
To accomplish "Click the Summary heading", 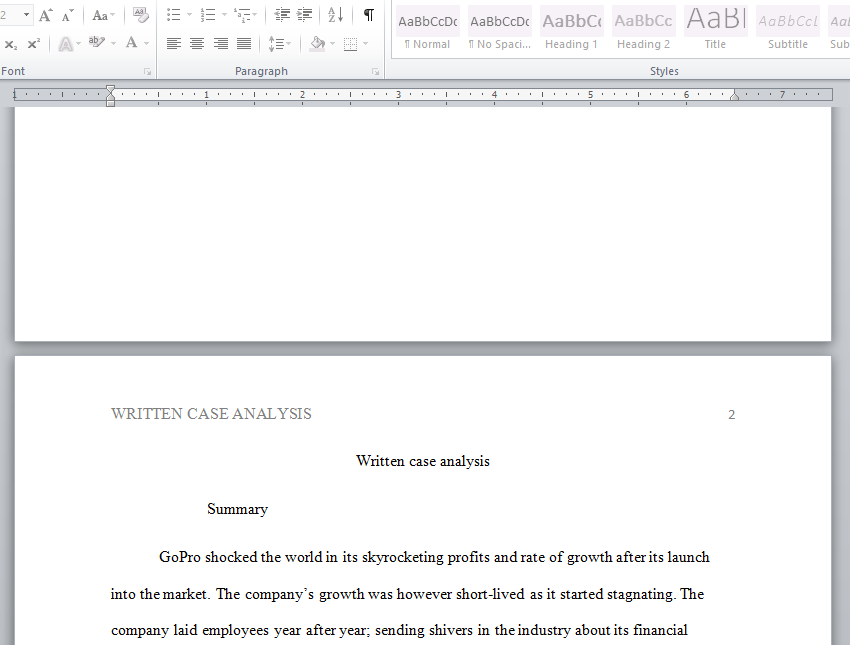I will pyautogui.click(x=237, y=509).
